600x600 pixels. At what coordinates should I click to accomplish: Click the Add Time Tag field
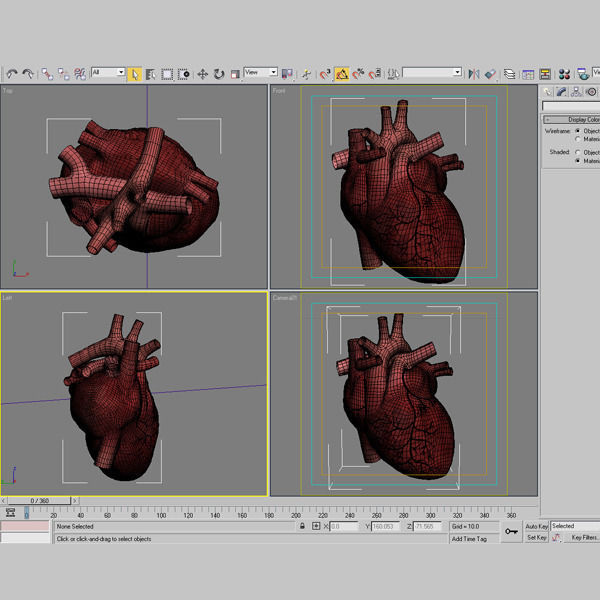click(474, 538)
